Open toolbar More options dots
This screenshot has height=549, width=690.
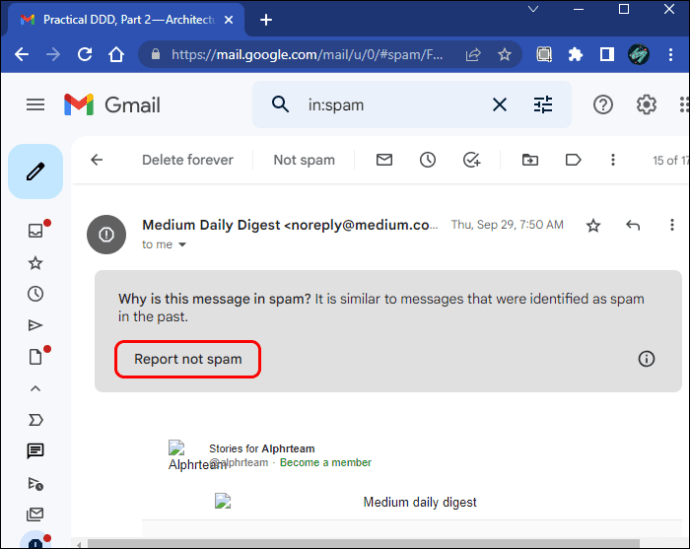[613, 160]
